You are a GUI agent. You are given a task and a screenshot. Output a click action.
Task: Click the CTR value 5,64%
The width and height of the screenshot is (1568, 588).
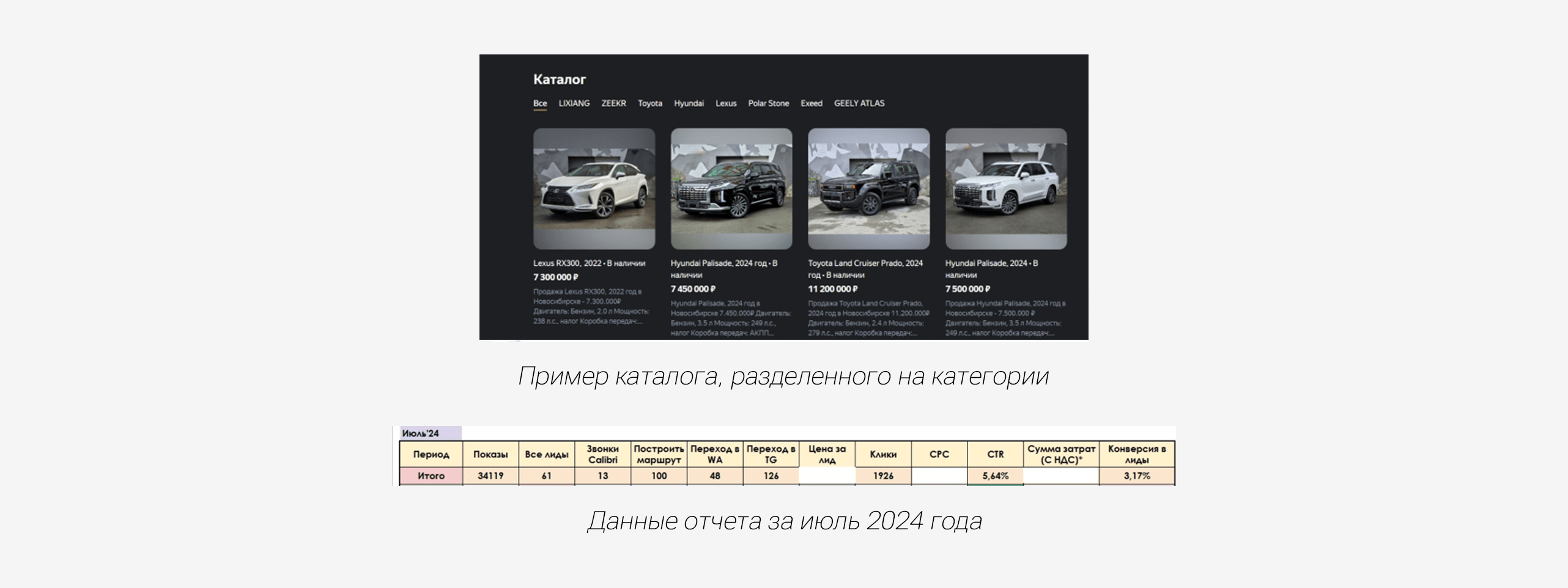click(995, 476)
